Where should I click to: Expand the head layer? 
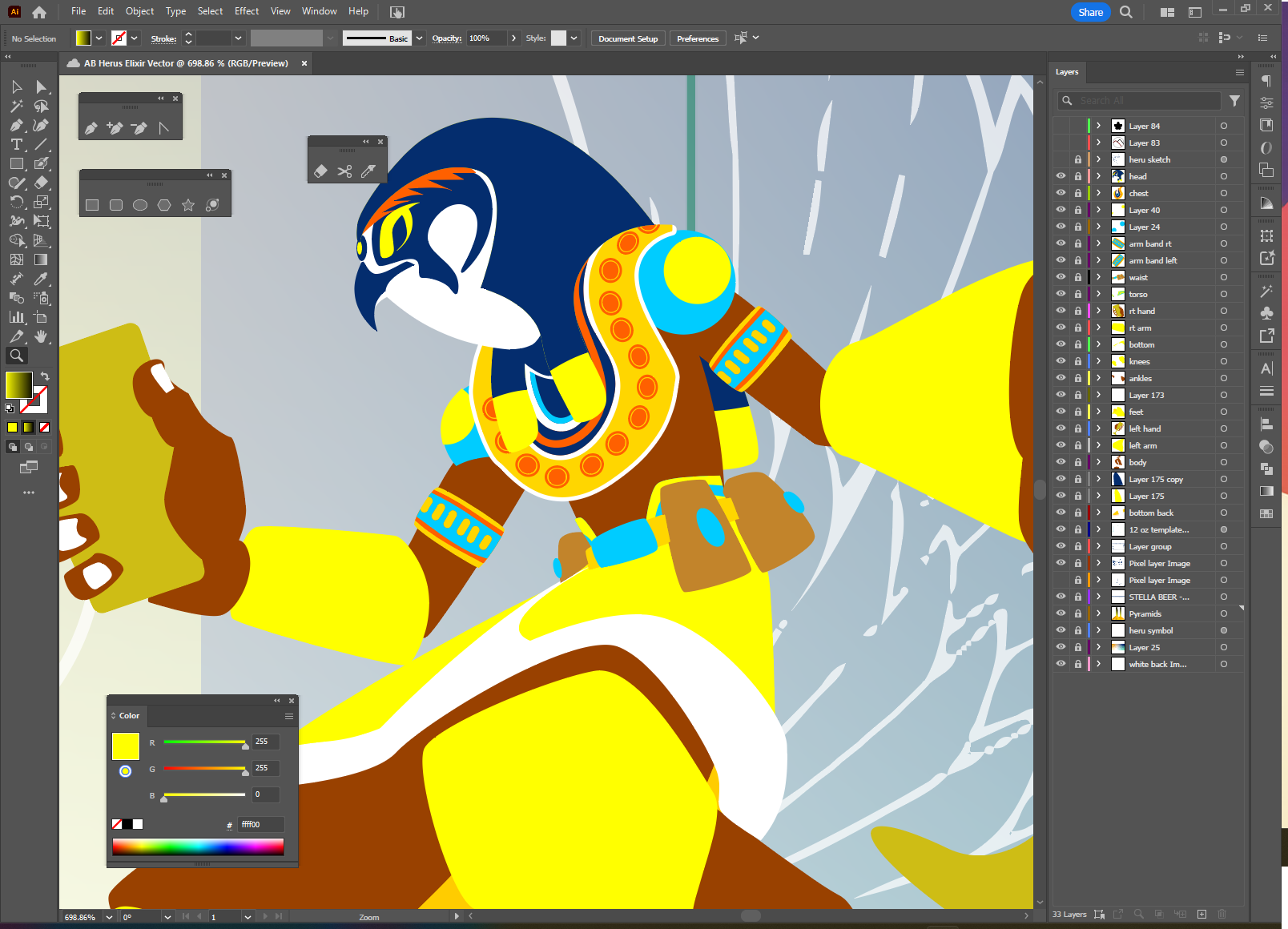point(1099,176)
